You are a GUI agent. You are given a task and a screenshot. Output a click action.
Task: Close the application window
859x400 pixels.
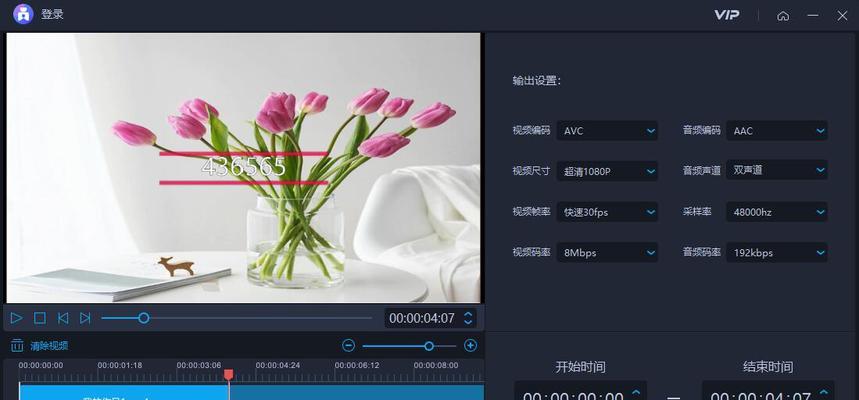pos(843,16)
